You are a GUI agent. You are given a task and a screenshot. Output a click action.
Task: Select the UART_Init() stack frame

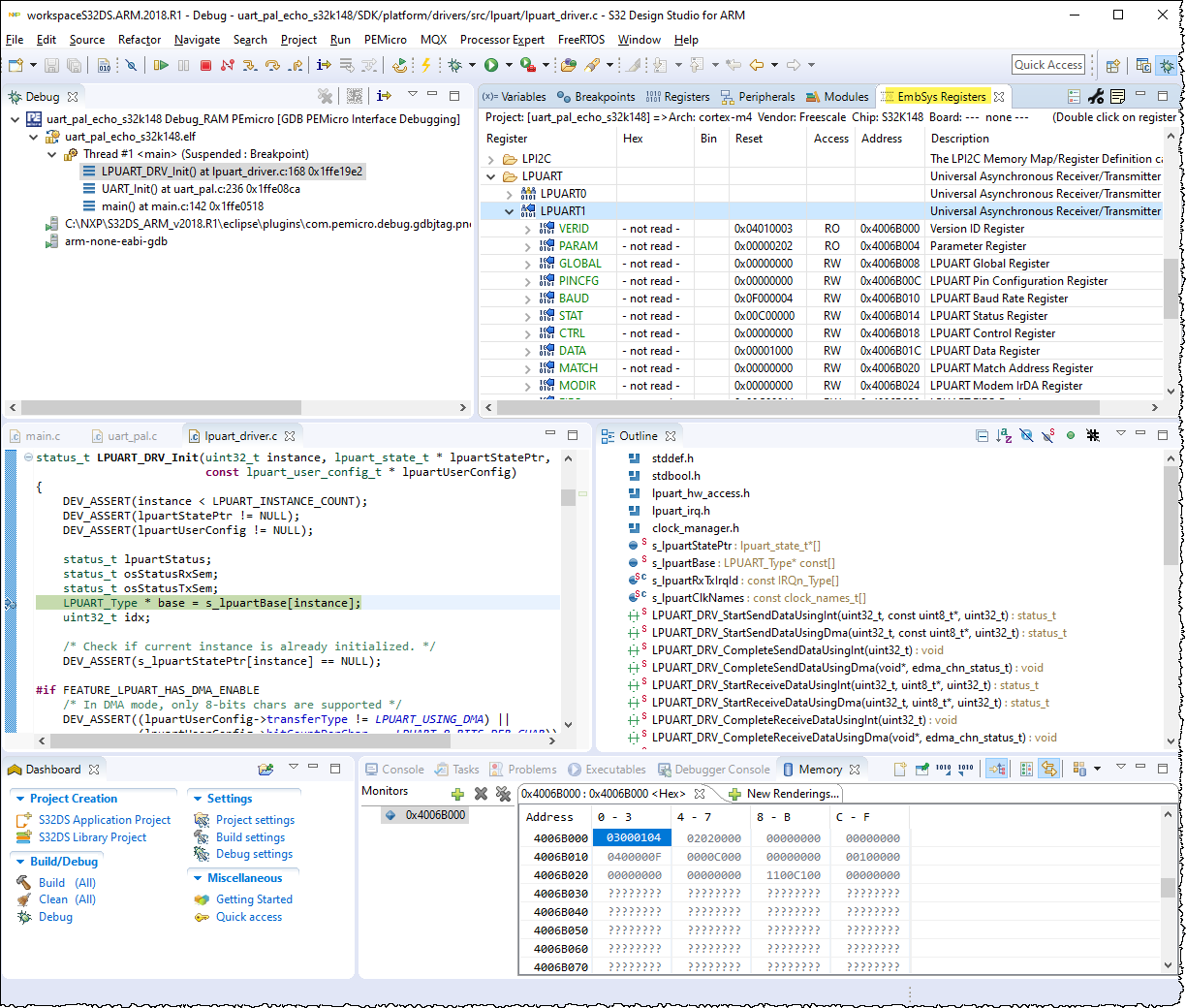(x=201, y=189)
